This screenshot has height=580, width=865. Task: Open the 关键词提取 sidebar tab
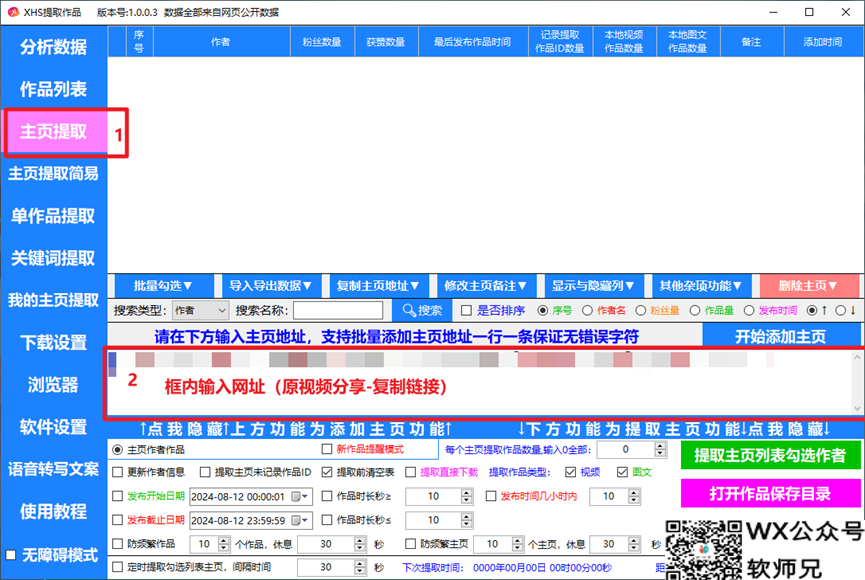tap(54, 258)
